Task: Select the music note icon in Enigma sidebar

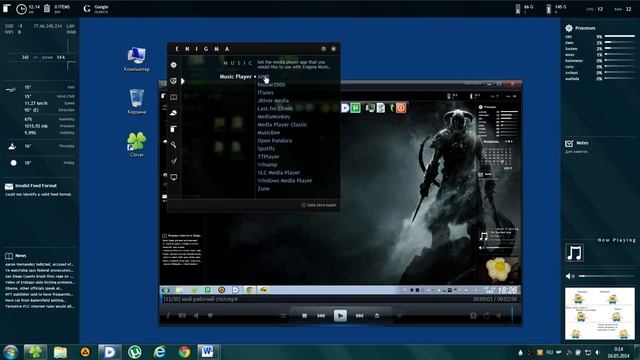Action: pyautogui.click(x=173, y=161)
